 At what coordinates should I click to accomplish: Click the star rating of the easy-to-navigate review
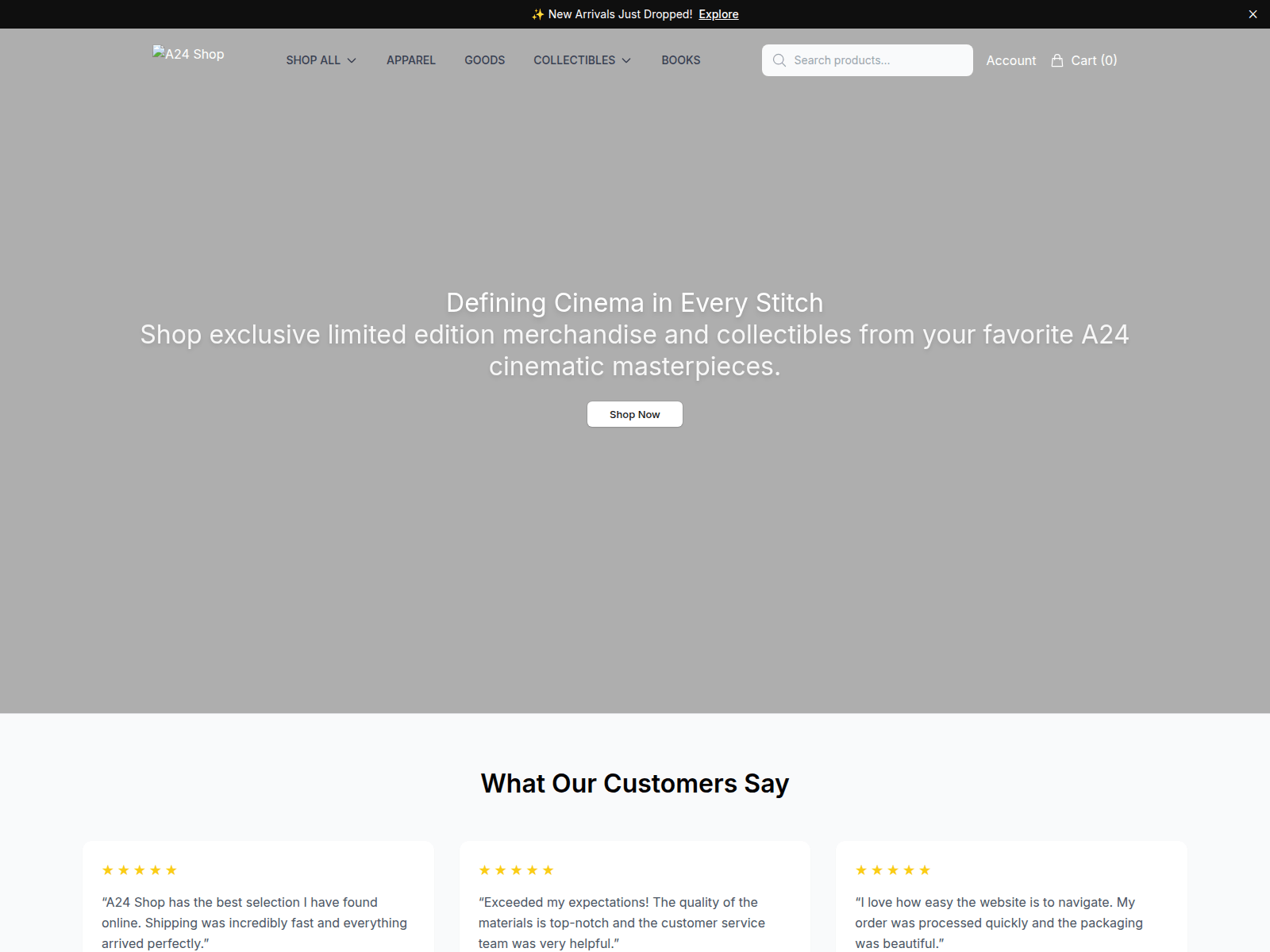click(x=893, y=870)
